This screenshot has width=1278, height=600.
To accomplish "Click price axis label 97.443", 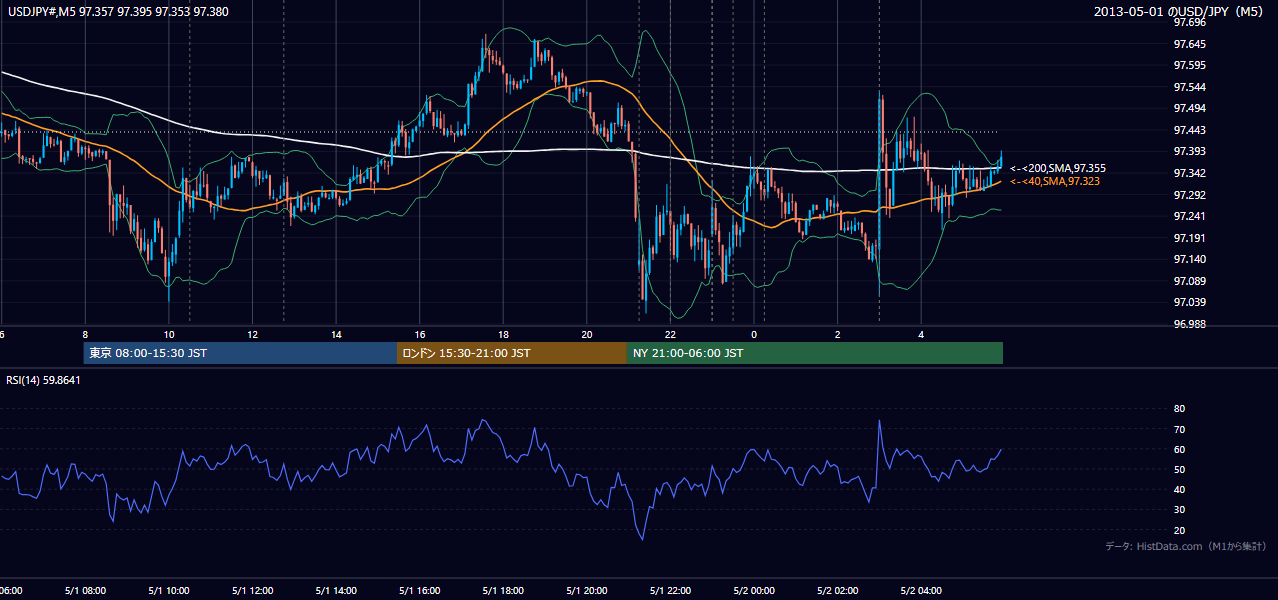I will pos(1190,130).
